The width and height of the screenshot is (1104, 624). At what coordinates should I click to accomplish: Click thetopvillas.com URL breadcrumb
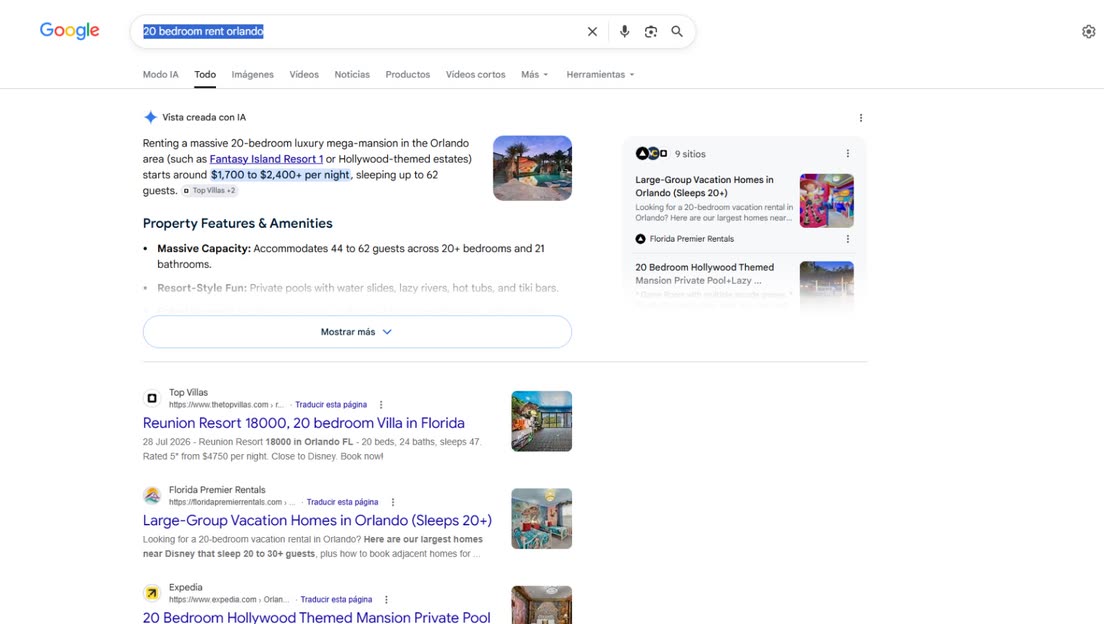[226, 405]
